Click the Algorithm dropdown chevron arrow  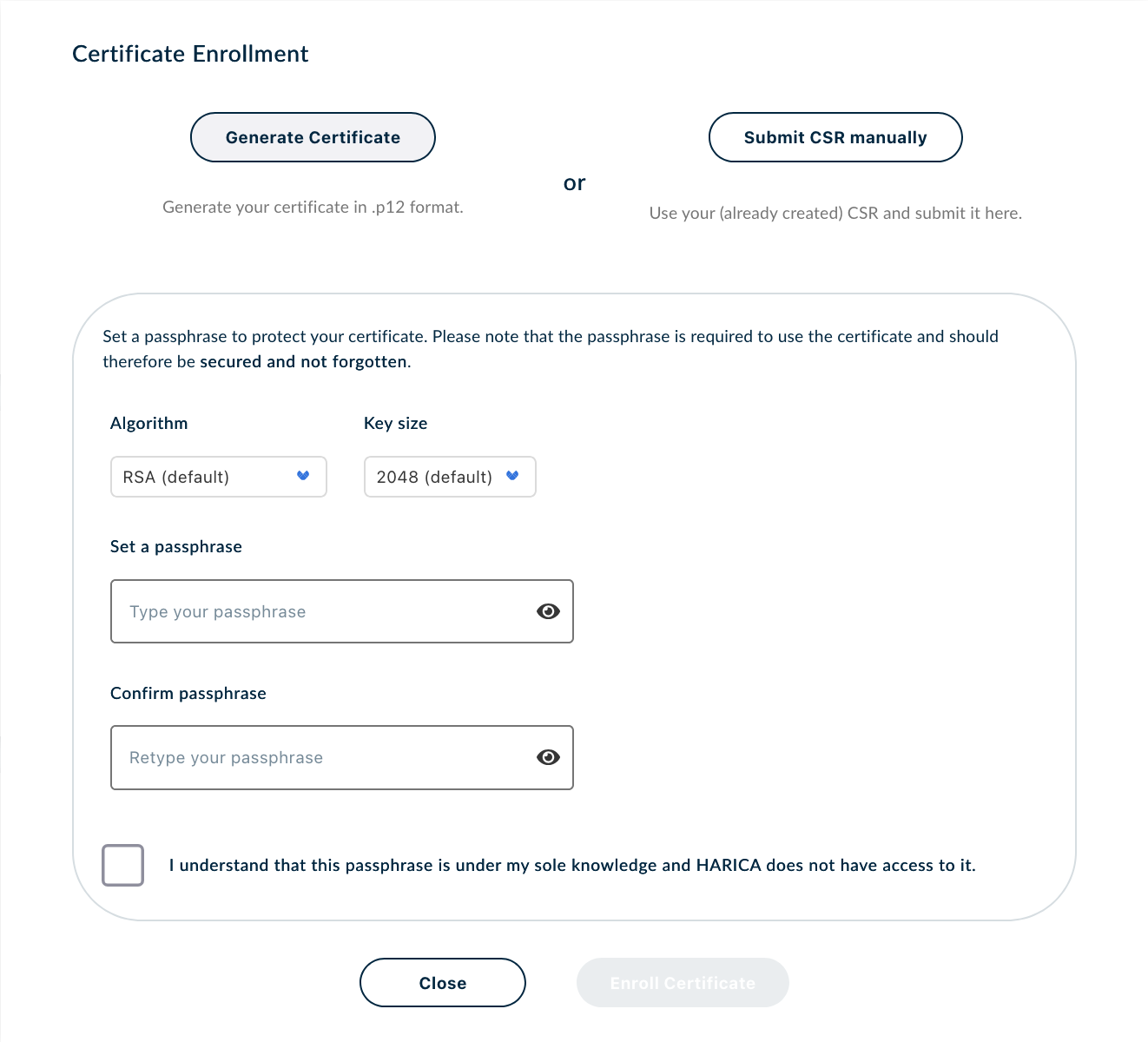coord(303,476)
